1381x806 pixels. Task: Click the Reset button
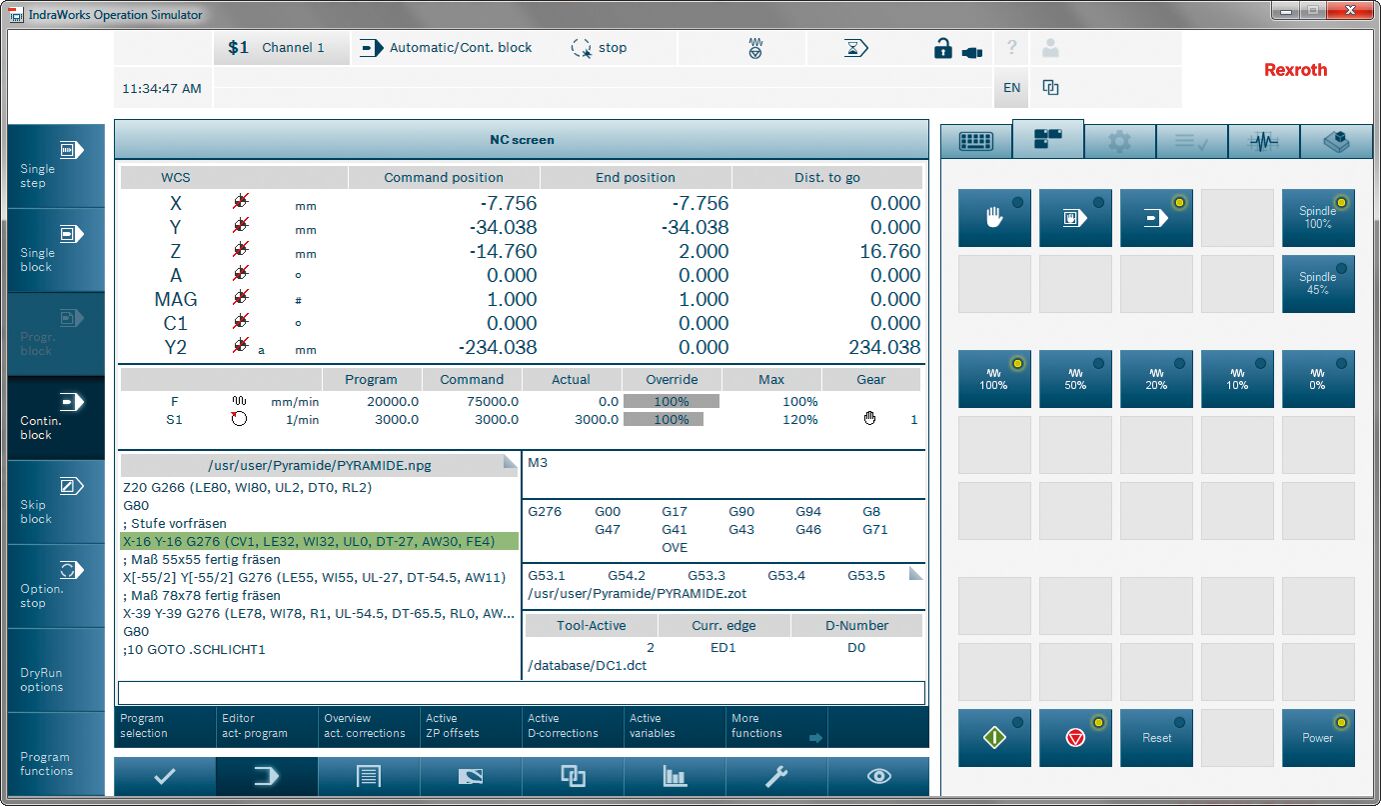[1156, 738]
